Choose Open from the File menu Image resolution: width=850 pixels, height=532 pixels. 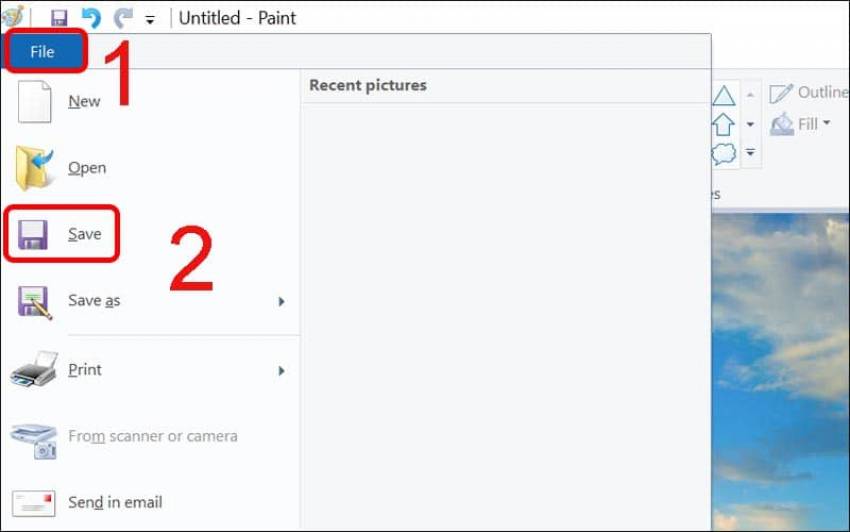87,168
